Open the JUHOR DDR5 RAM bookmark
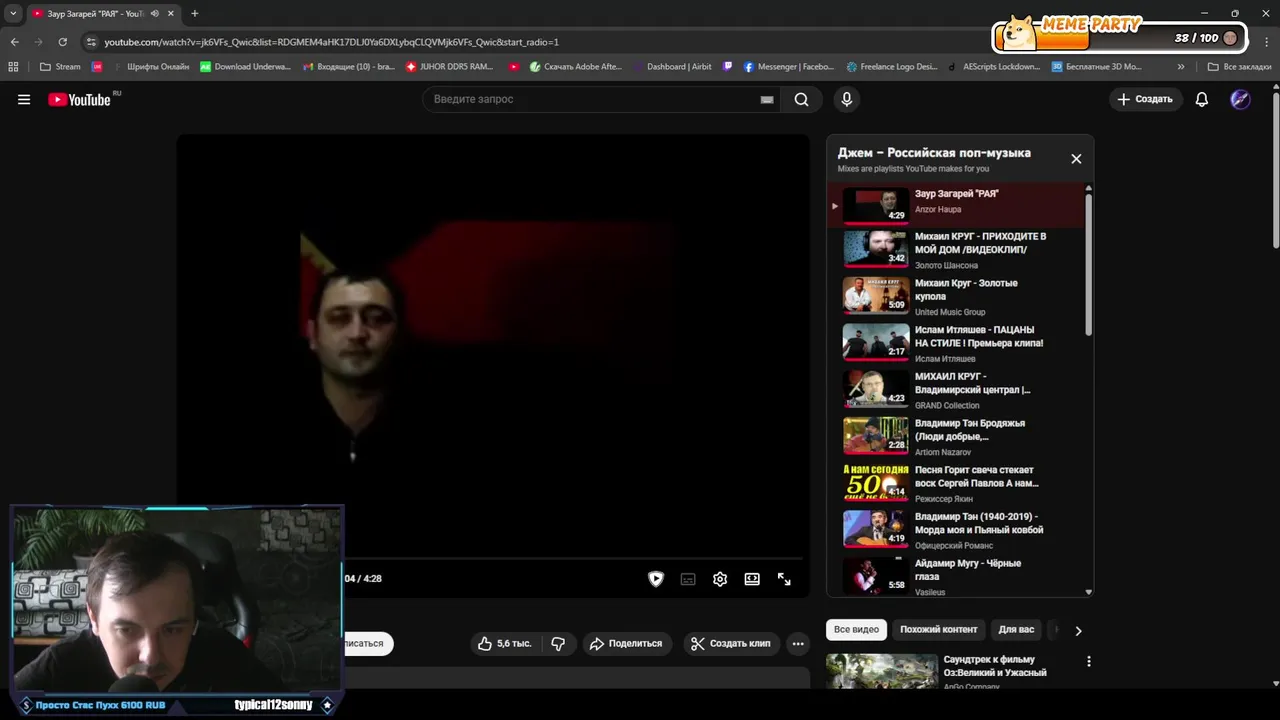 (449, 67)
